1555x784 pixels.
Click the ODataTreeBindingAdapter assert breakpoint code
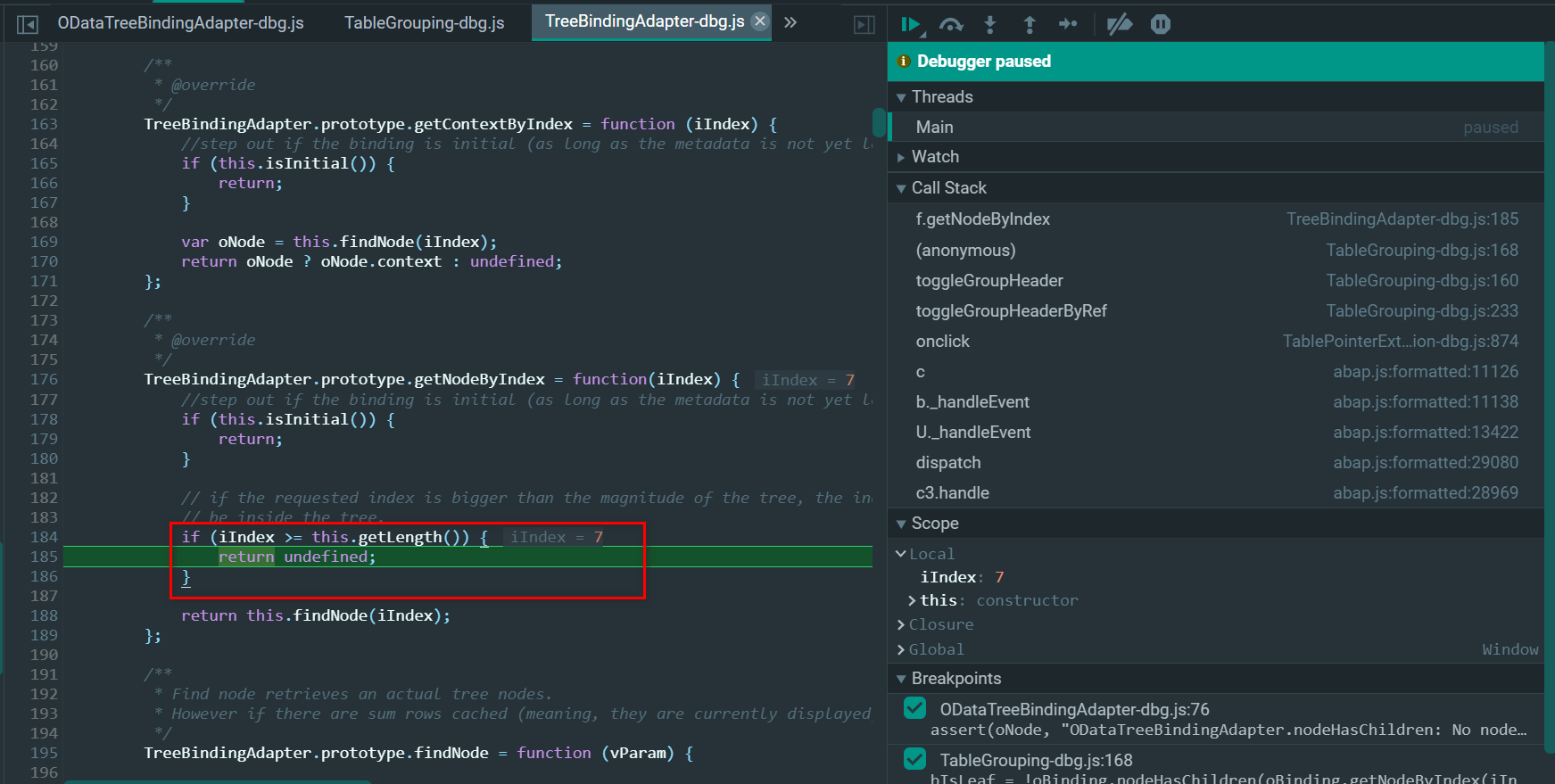[1228, 730]
